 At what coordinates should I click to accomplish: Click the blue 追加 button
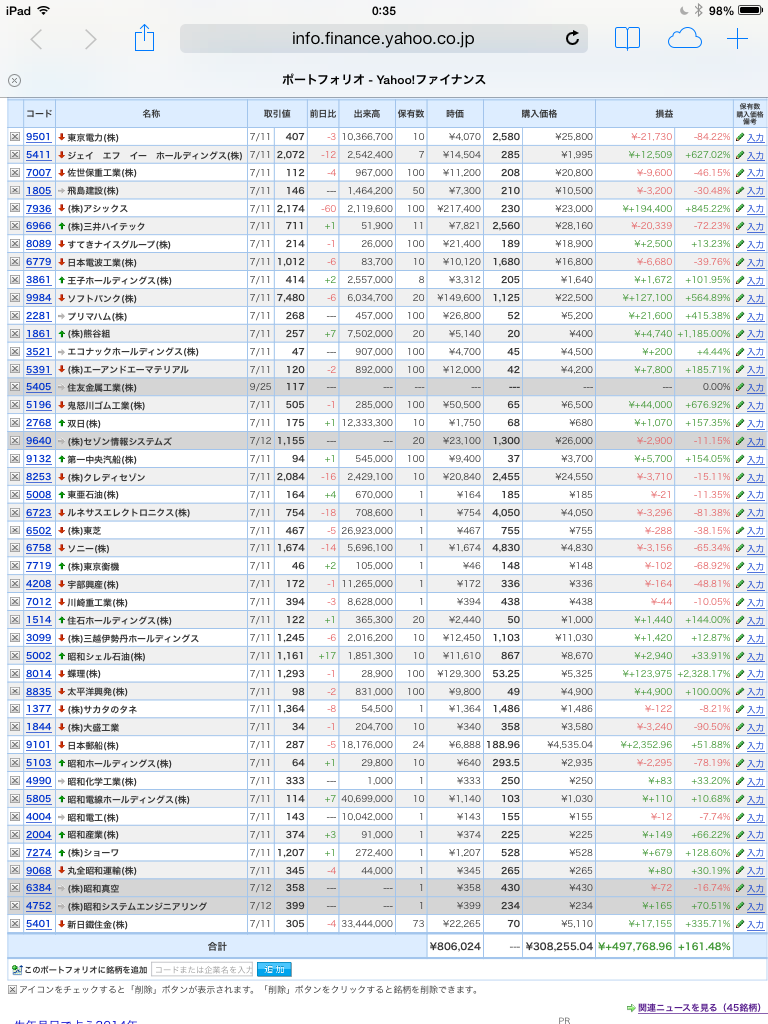click(274, 969)
